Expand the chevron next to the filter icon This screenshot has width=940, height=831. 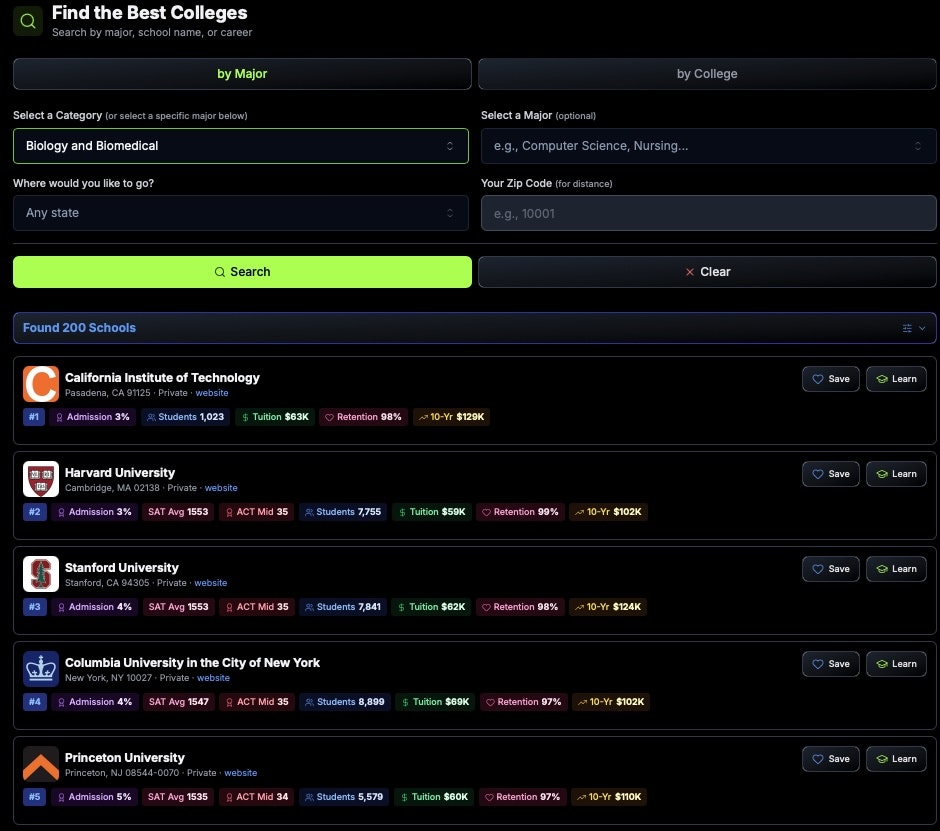[x=922, y=328]
